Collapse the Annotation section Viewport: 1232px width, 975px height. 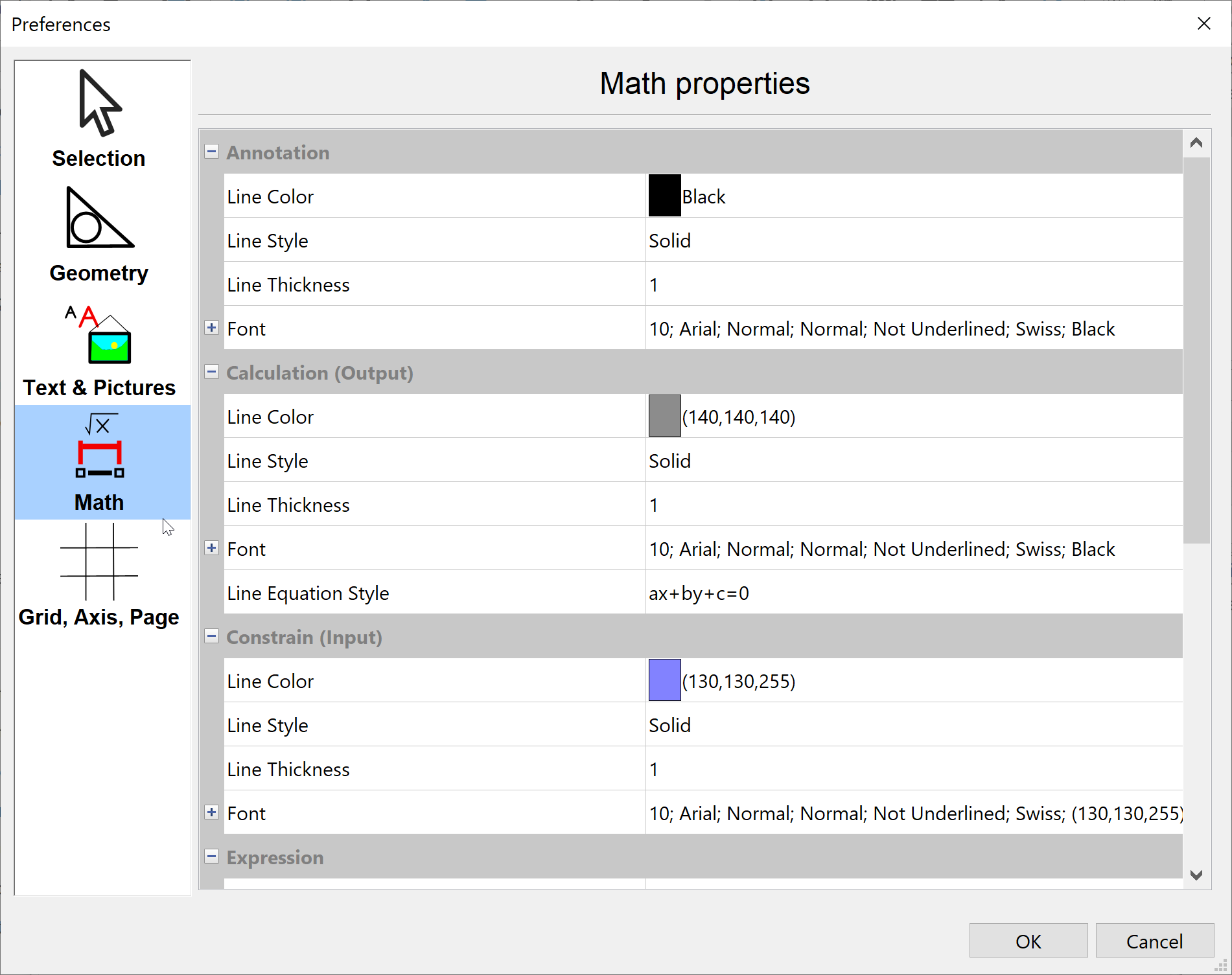211,152
